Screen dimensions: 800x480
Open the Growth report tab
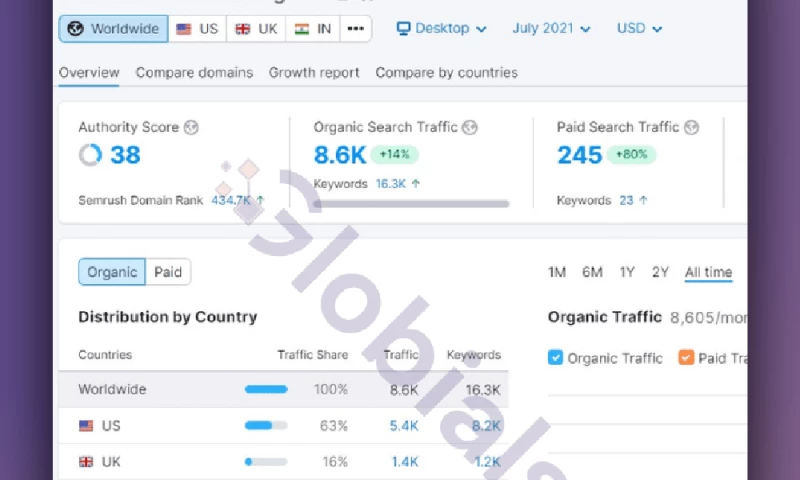[x=314, y=73]
